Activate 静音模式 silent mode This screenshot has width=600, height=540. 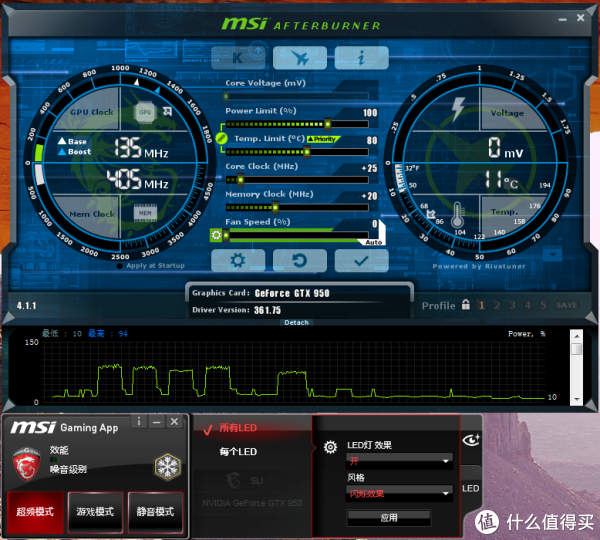tap(155, 512)
